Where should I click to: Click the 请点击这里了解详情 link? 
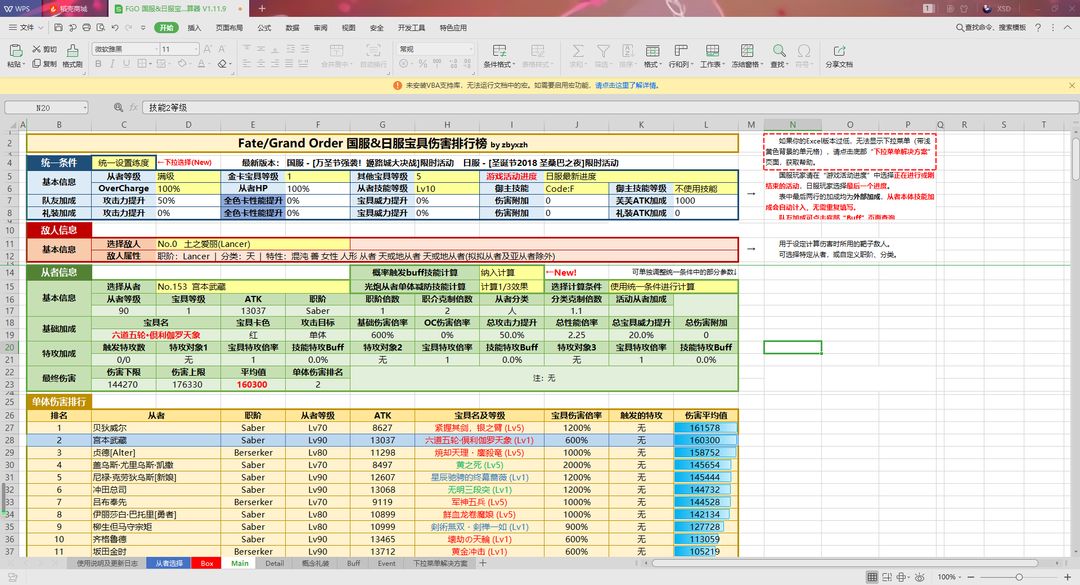click(x=627, y=85)
